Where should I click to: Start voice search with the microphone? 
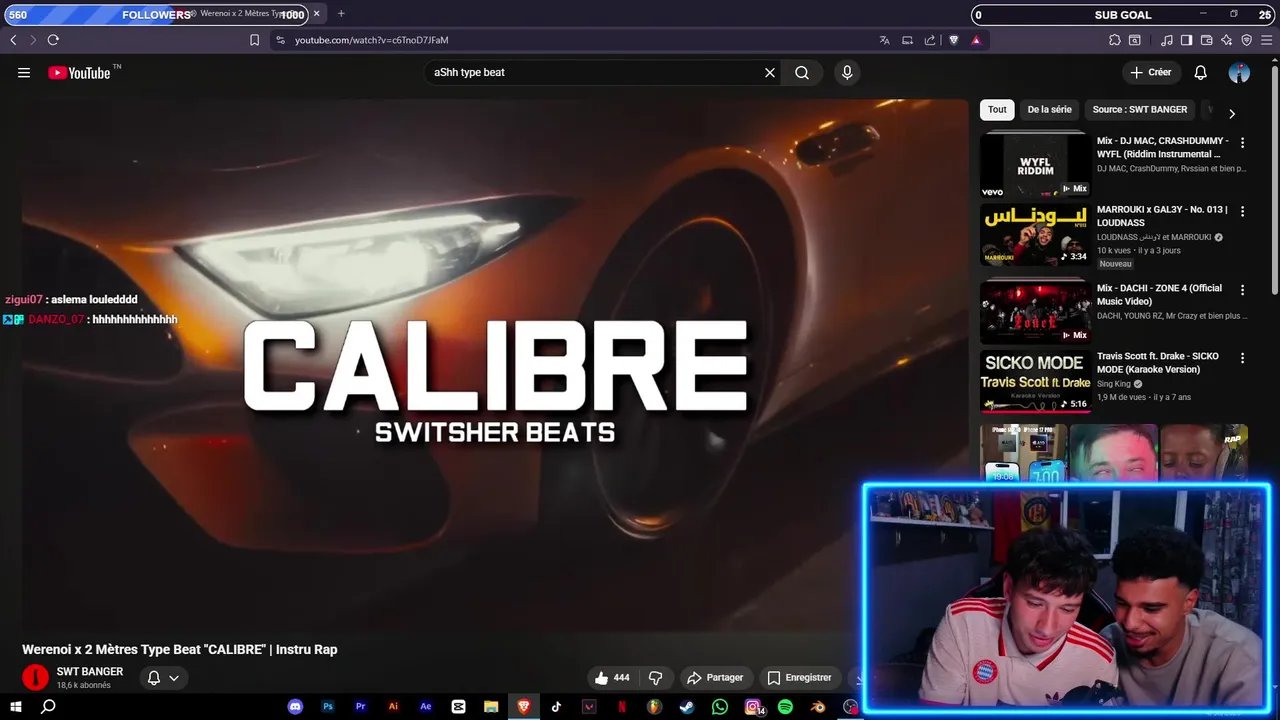(847, 72)
